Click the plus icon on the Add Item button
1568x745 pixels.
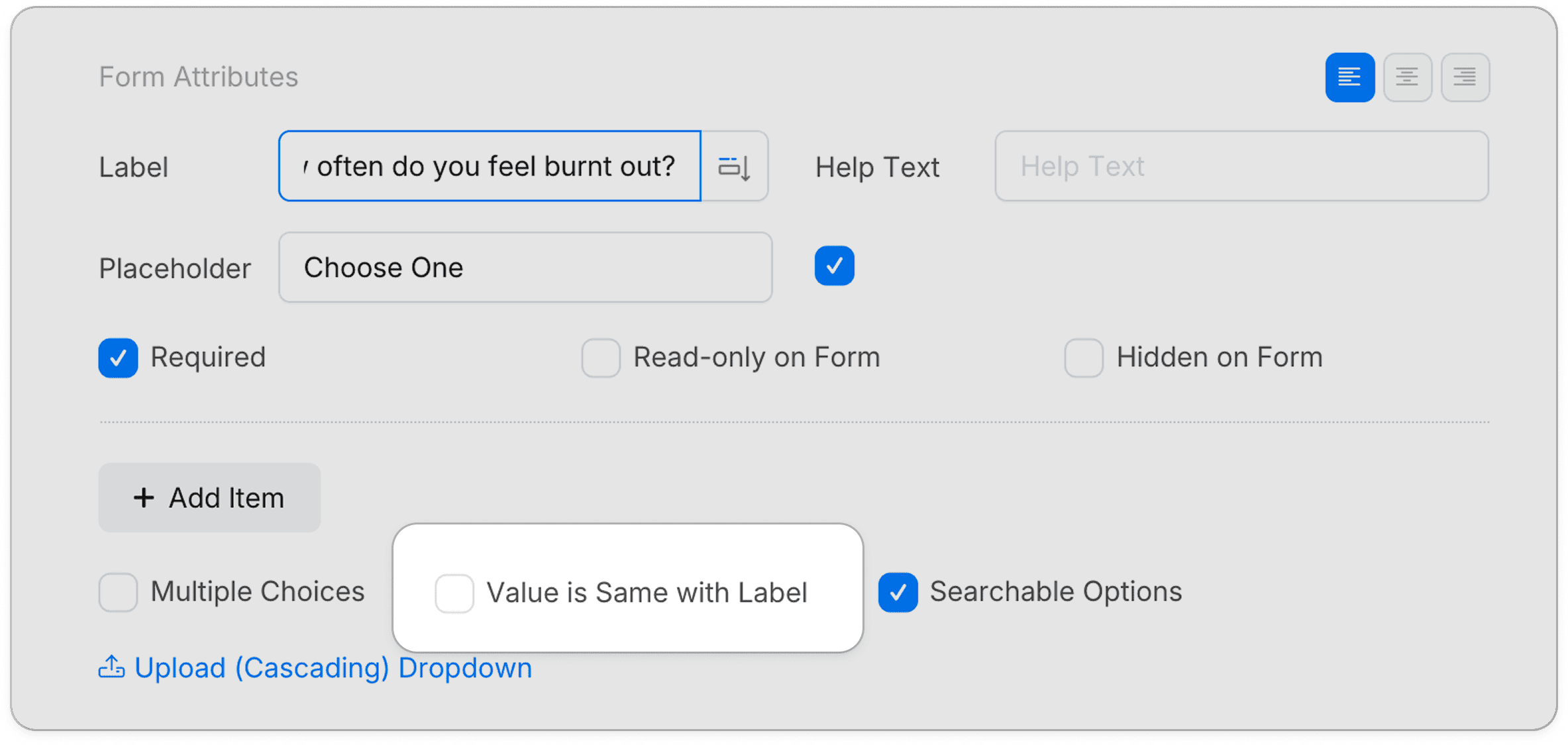click(143, 498)
